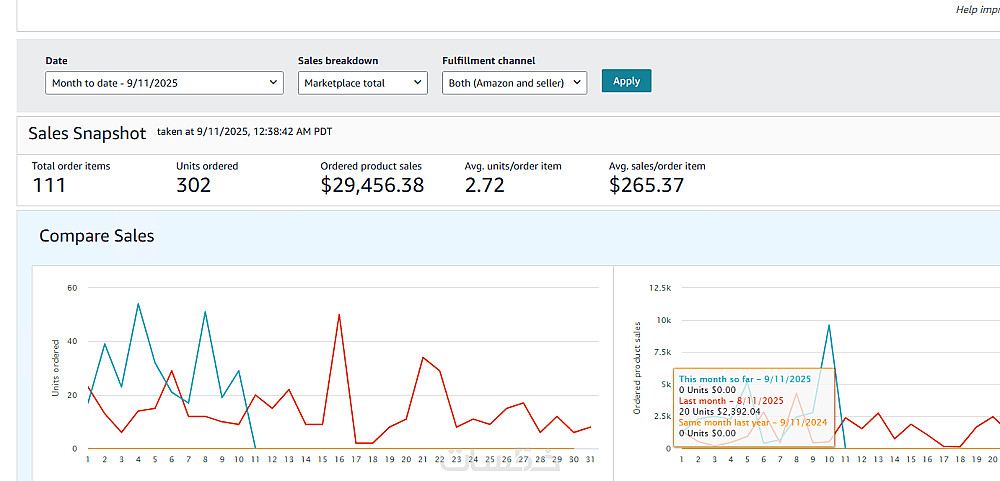
Task: Select the Units ordered value 302
Action: 193,185
